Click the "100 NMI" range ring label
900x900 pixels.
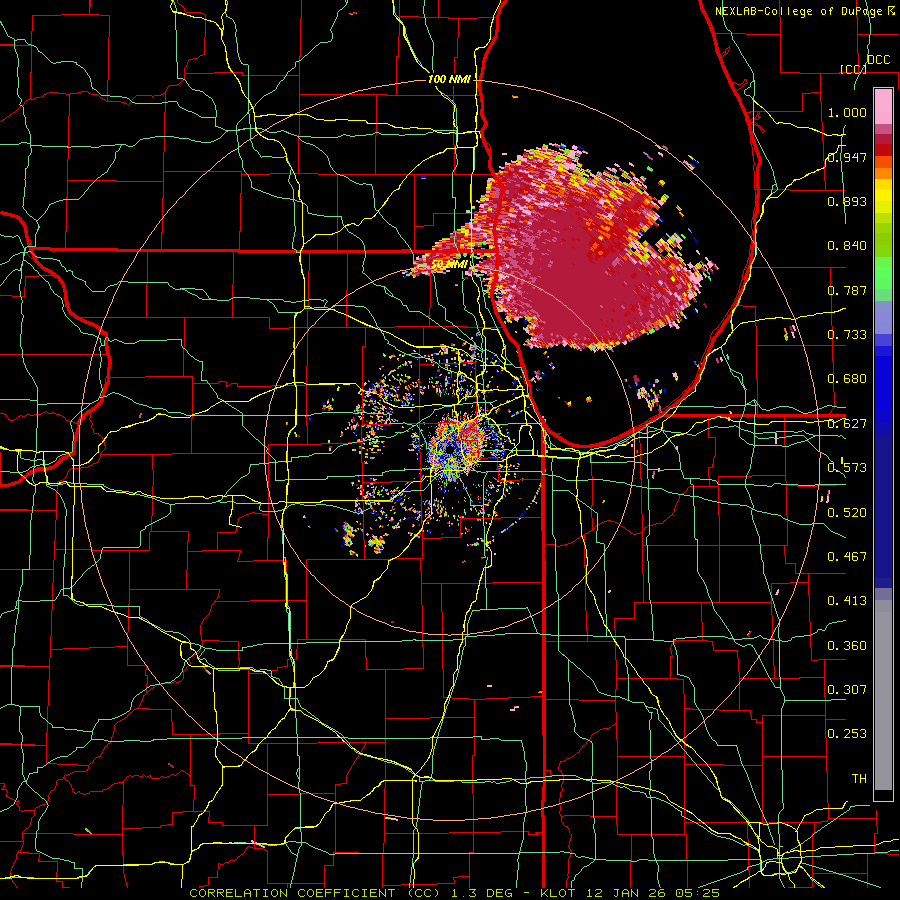click(x=449, y=79)
